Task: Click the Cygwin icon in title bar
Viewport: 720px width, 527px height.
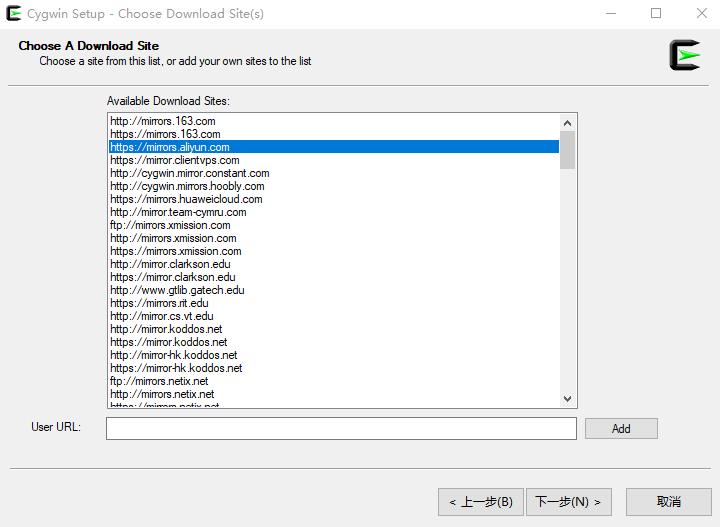Action: 14,13
